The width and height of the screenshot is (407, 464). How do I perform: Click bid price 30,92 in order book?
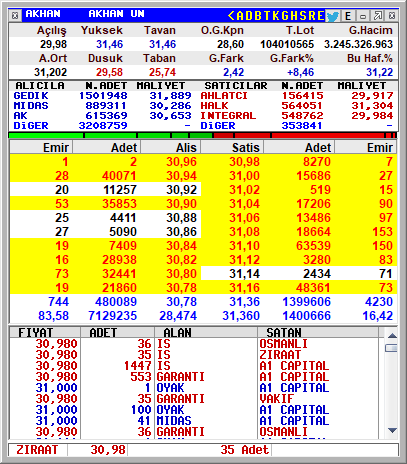tap(182, 190)
